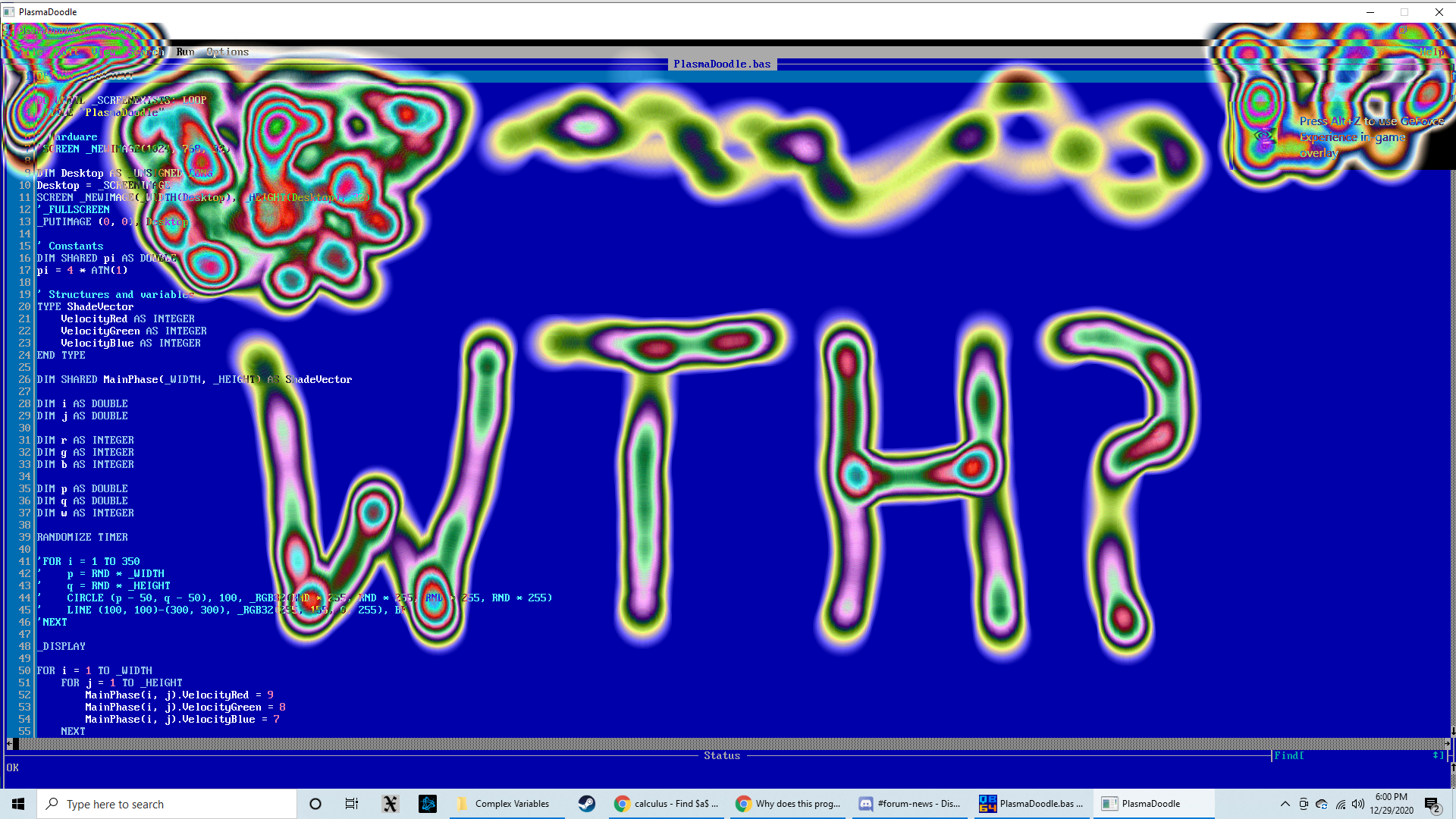Click the horizontal scrollbar left arrow

10,743
